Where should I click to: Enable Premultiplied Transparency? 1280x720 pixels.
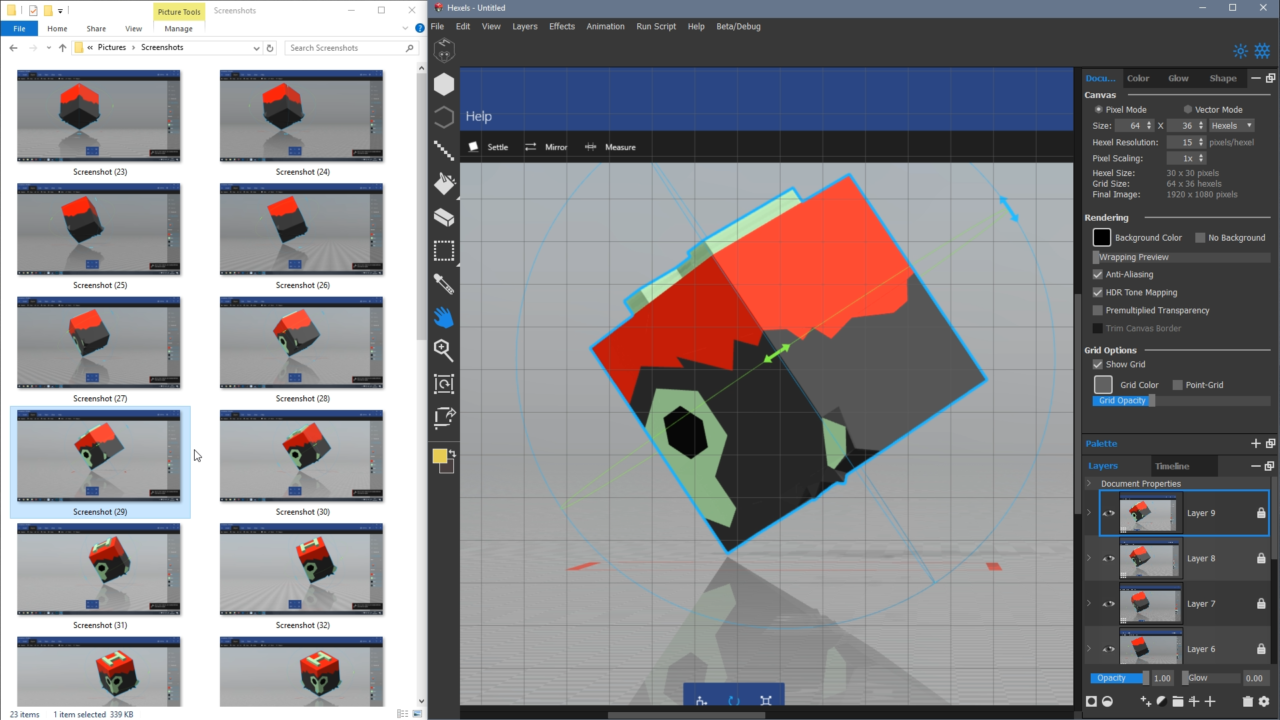tap(1097, 310)
